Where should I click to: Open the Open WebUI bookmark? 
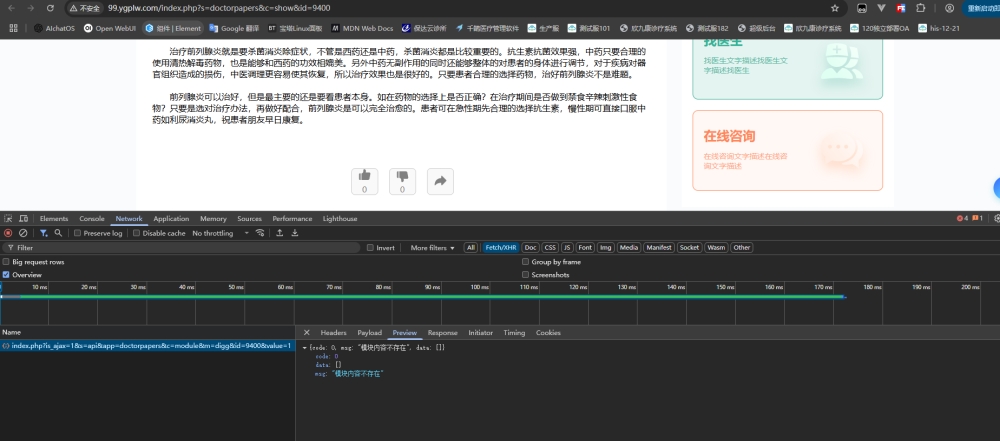click(110, 28)
